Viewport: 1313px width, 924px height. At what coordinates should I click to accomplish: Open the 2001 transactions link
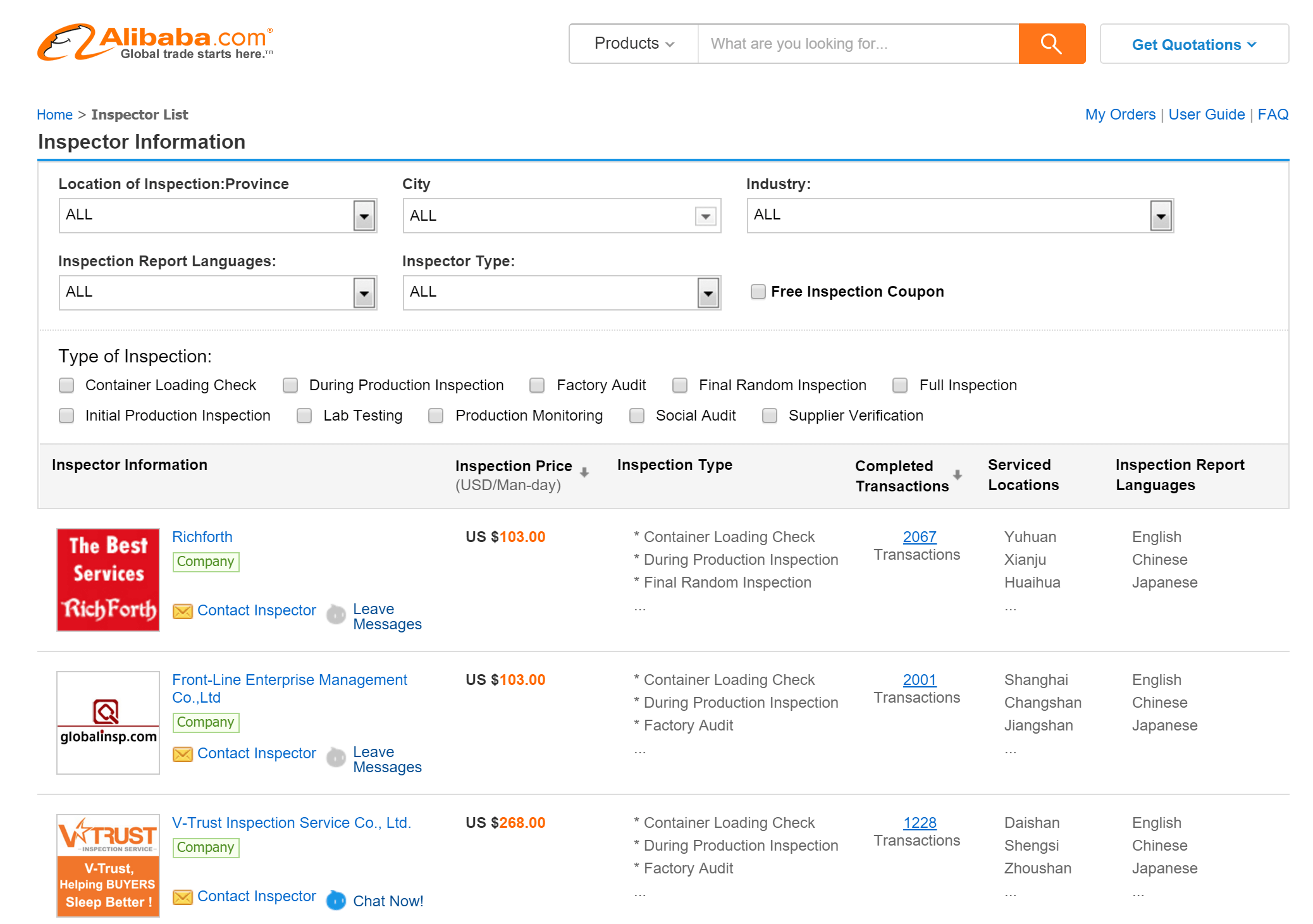click(x=919, y=680)
